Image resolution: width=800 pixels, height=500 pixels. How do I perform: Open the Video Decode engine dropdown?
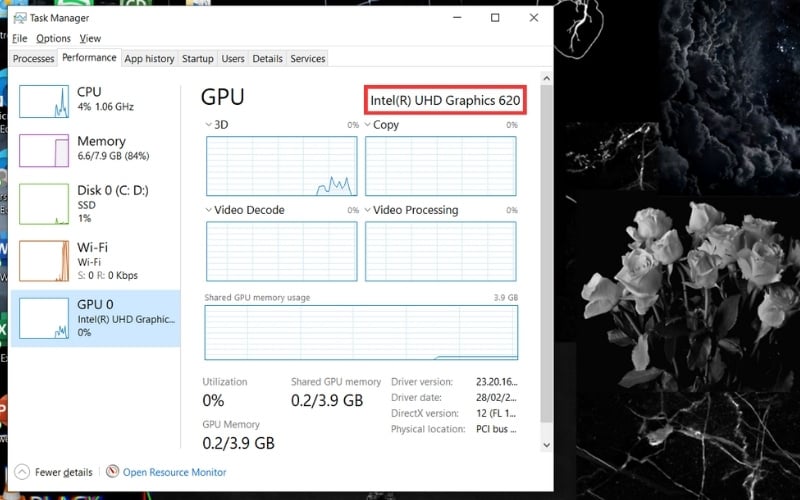coord(208,210)
